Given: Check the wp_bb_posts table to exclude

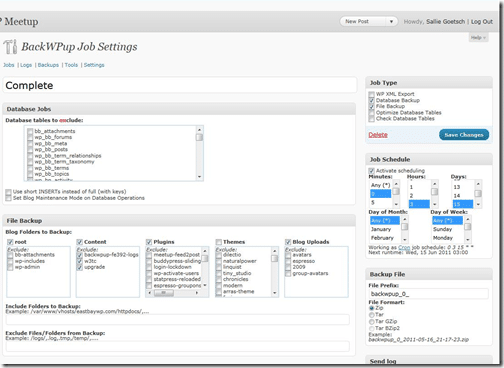Looking at the screenshot, I should 30,150.
